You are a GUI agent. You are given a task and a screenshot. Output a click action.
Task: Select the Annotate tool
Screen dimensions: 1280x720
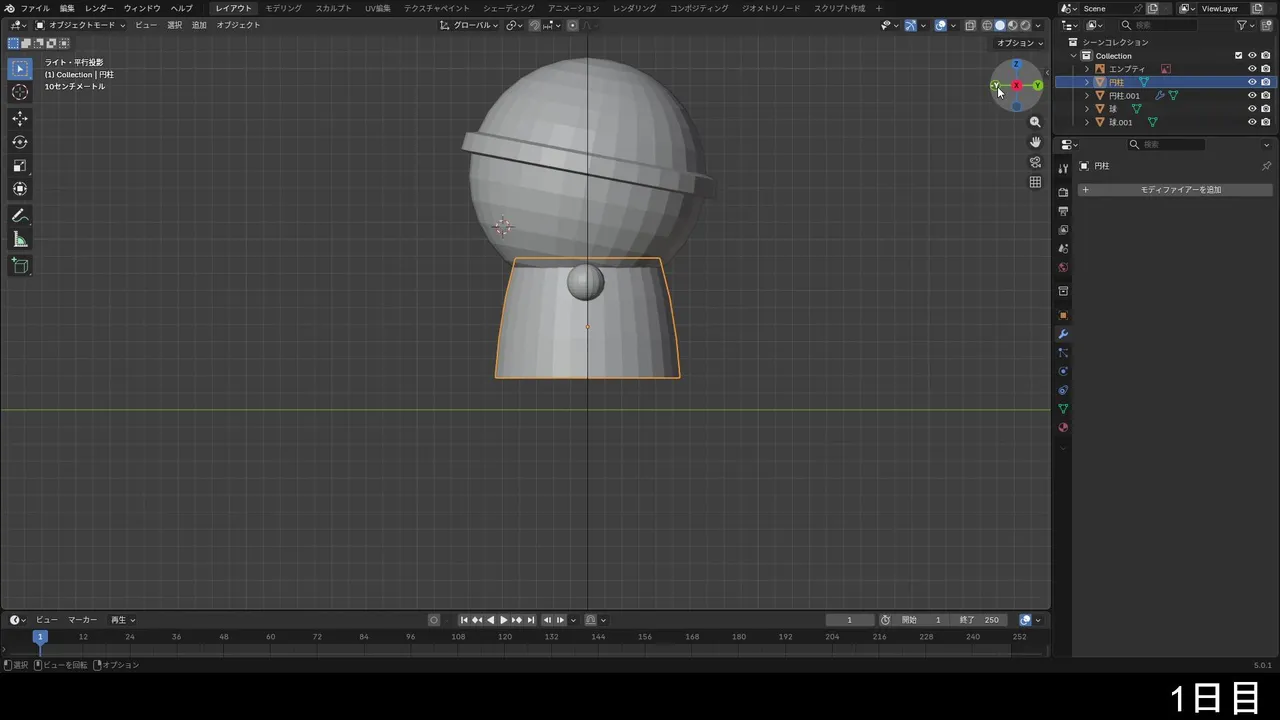click(x=20, y=216)
